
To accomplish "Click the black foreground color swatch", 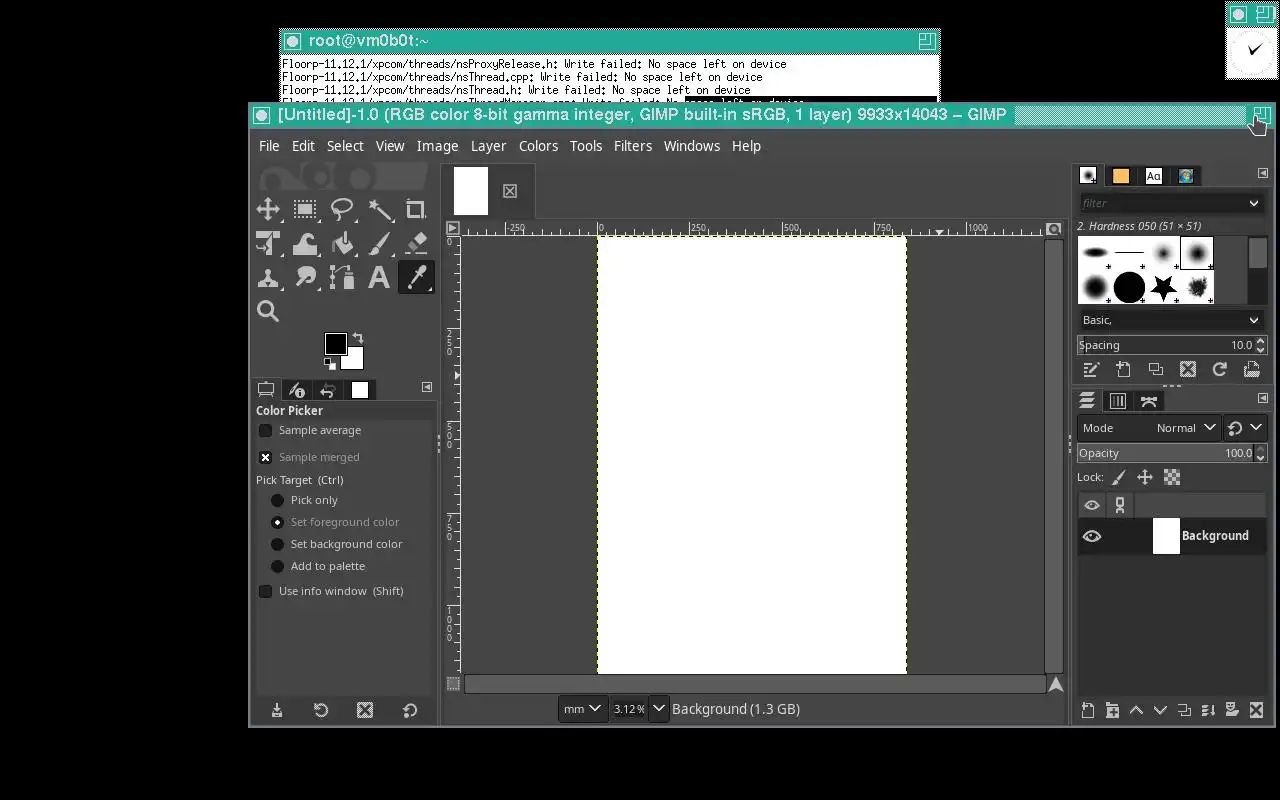I will click(335, 343).
